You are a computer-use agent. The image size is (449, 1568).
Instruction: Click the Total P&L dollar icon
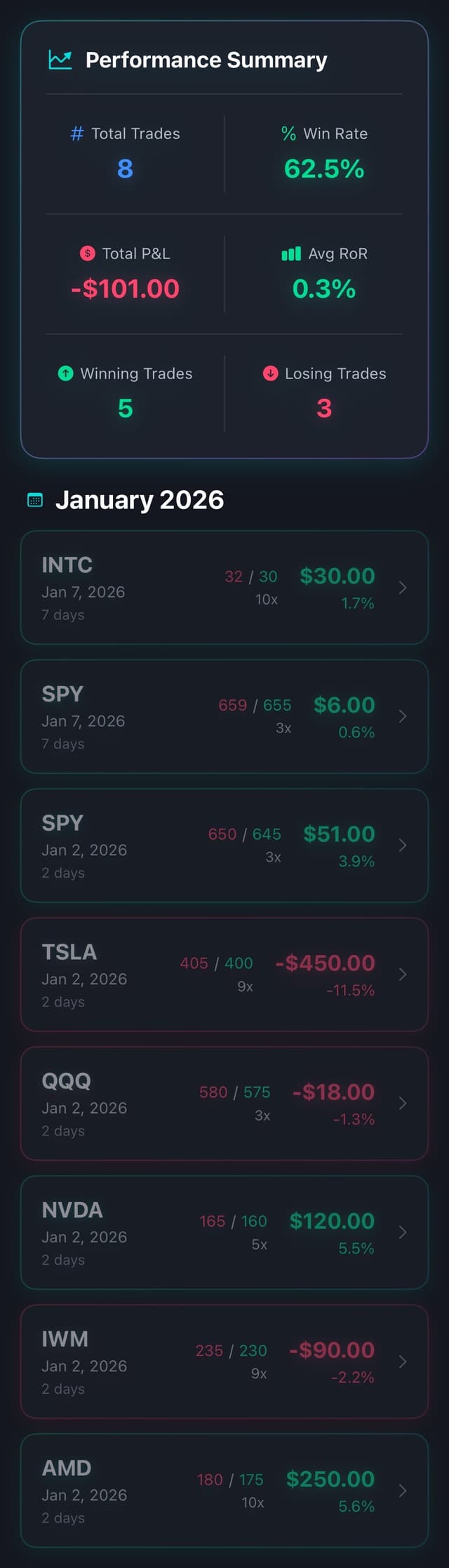[87, 253]
